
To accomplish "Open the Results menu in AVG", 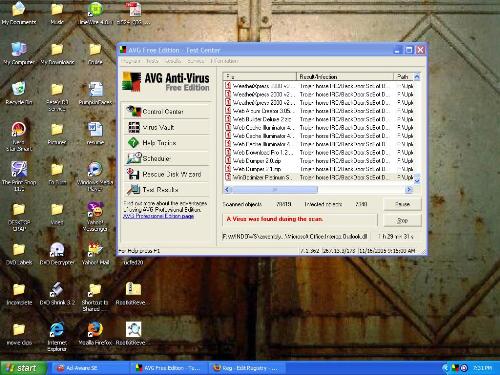I will point(173,61).
